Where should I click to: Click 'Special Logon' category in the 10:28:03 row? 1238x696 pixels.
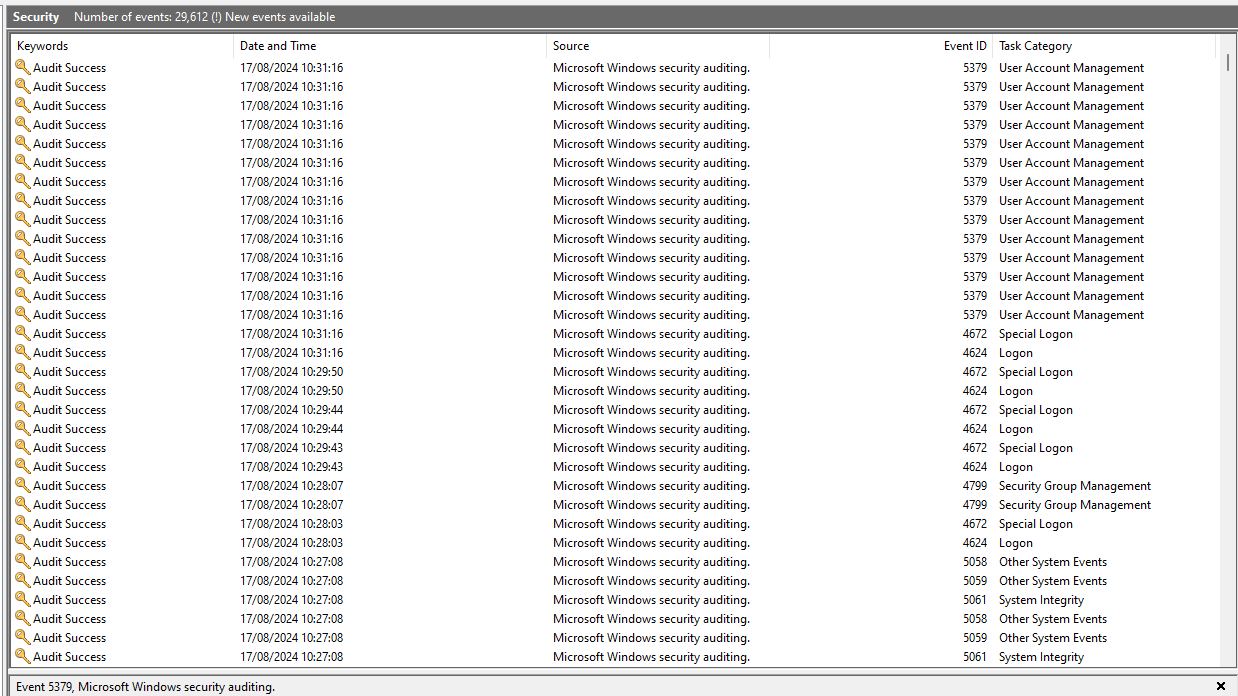pyautogui.click(x=1035, y=524)
